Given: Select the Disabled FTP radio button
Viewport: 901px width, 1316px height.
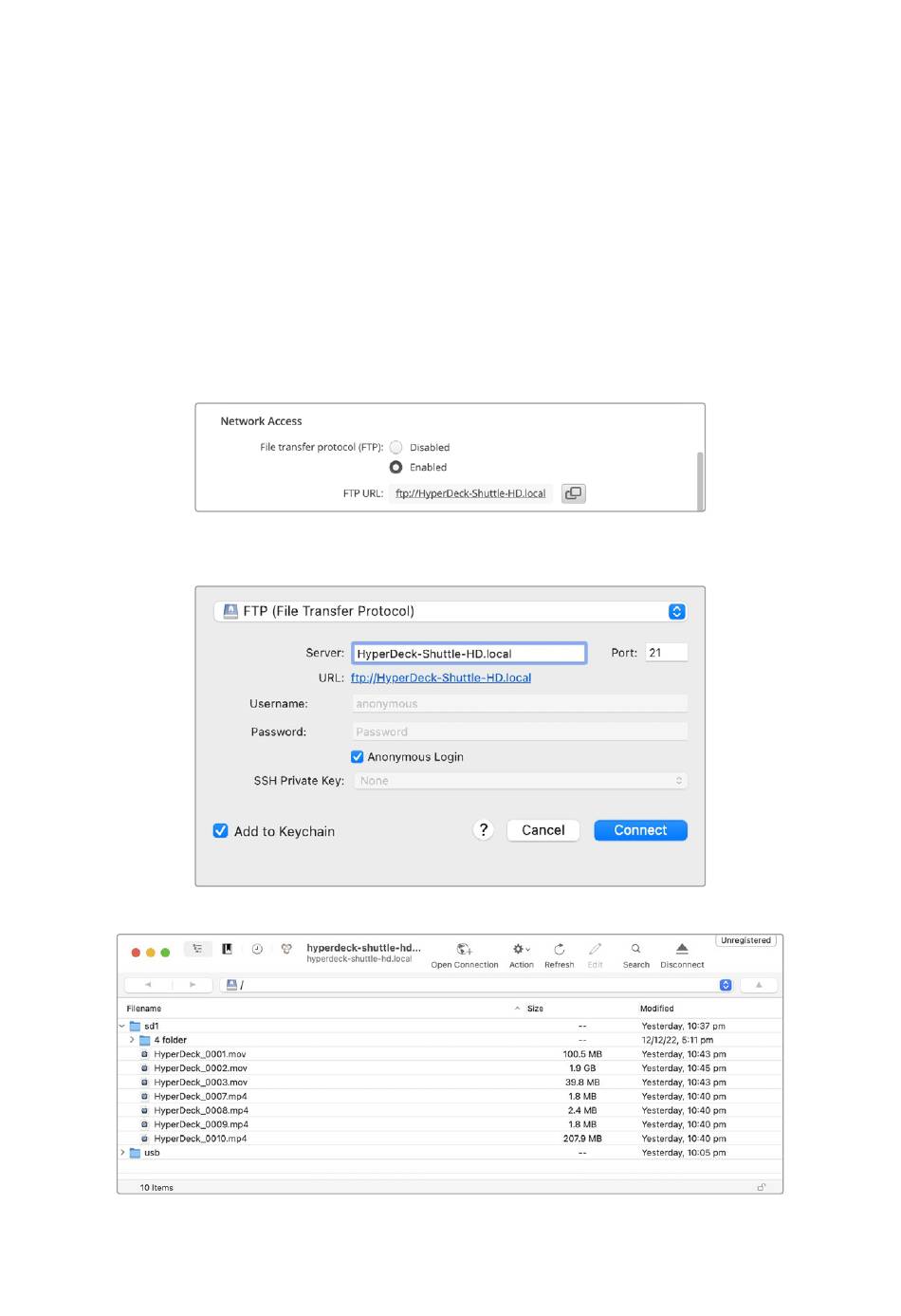Looking at the screenshot, I should pos(396,447).
